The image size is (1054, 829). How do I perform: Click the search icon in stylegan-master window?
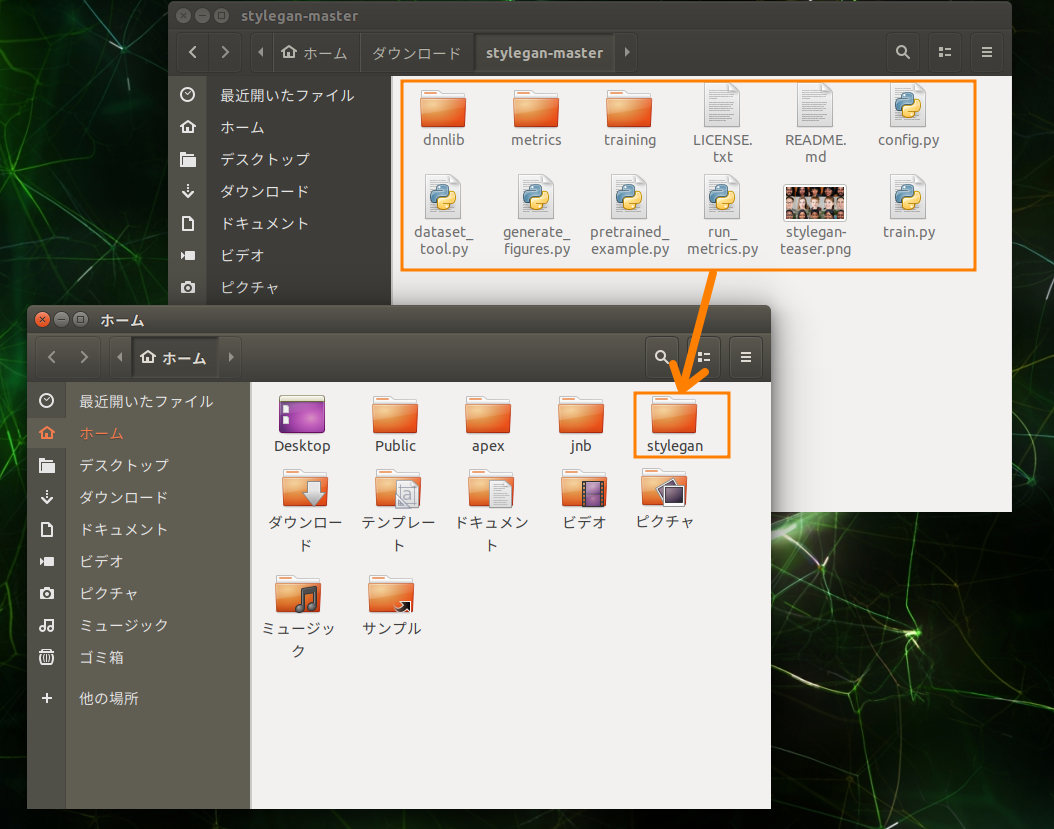(902, 52)
